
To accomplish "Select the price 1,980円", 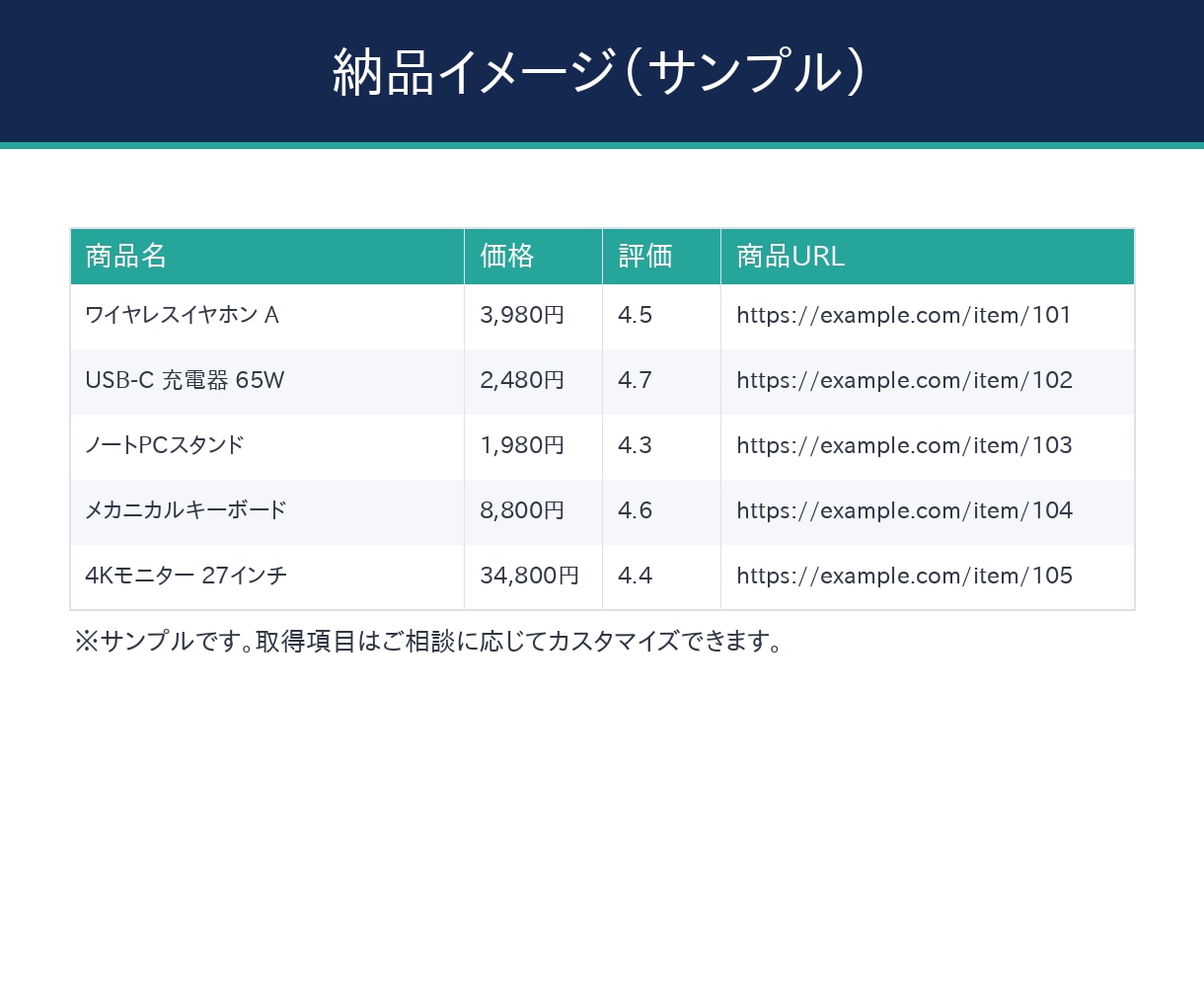I will point(522,445).
